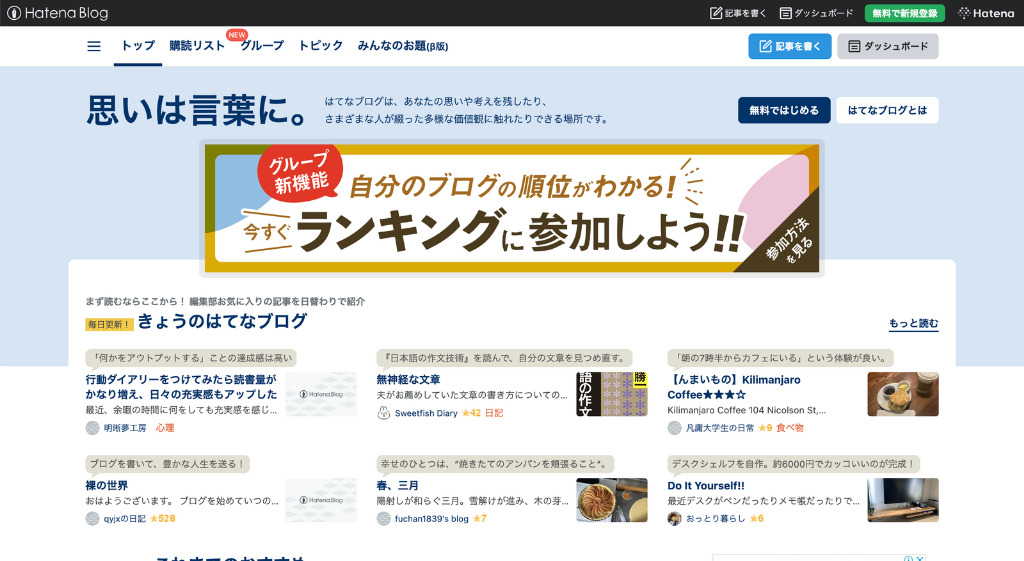This screenshot has height=561, width=1024.
Task: Click comment bubble デスクシェルフを自作
Action: tap(794, 464)
